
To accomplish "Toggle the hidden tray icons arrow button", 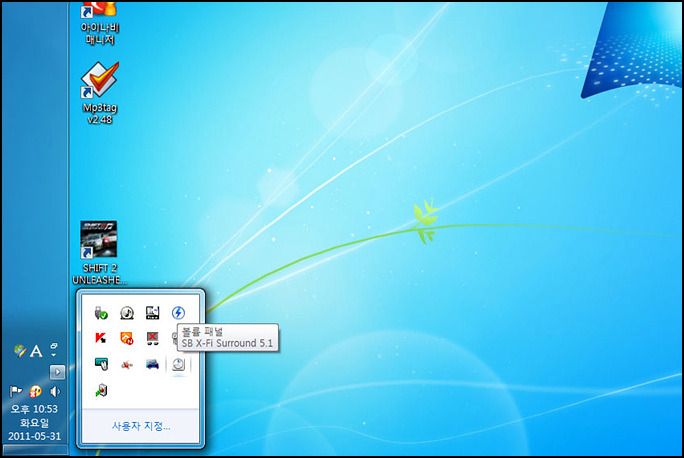I will coord(57,372).
